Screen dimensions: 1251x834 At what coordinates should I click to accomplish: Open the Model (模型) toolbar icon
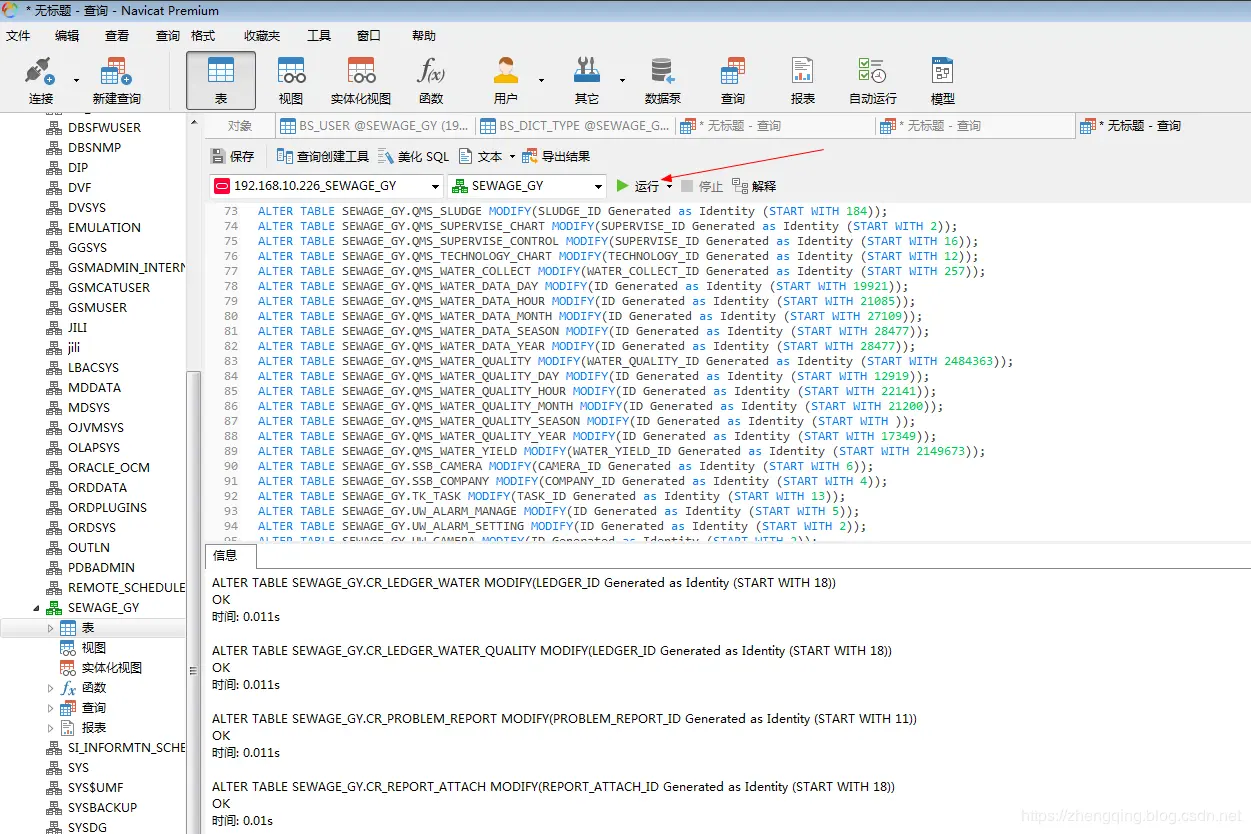click(x=943, y=80)
